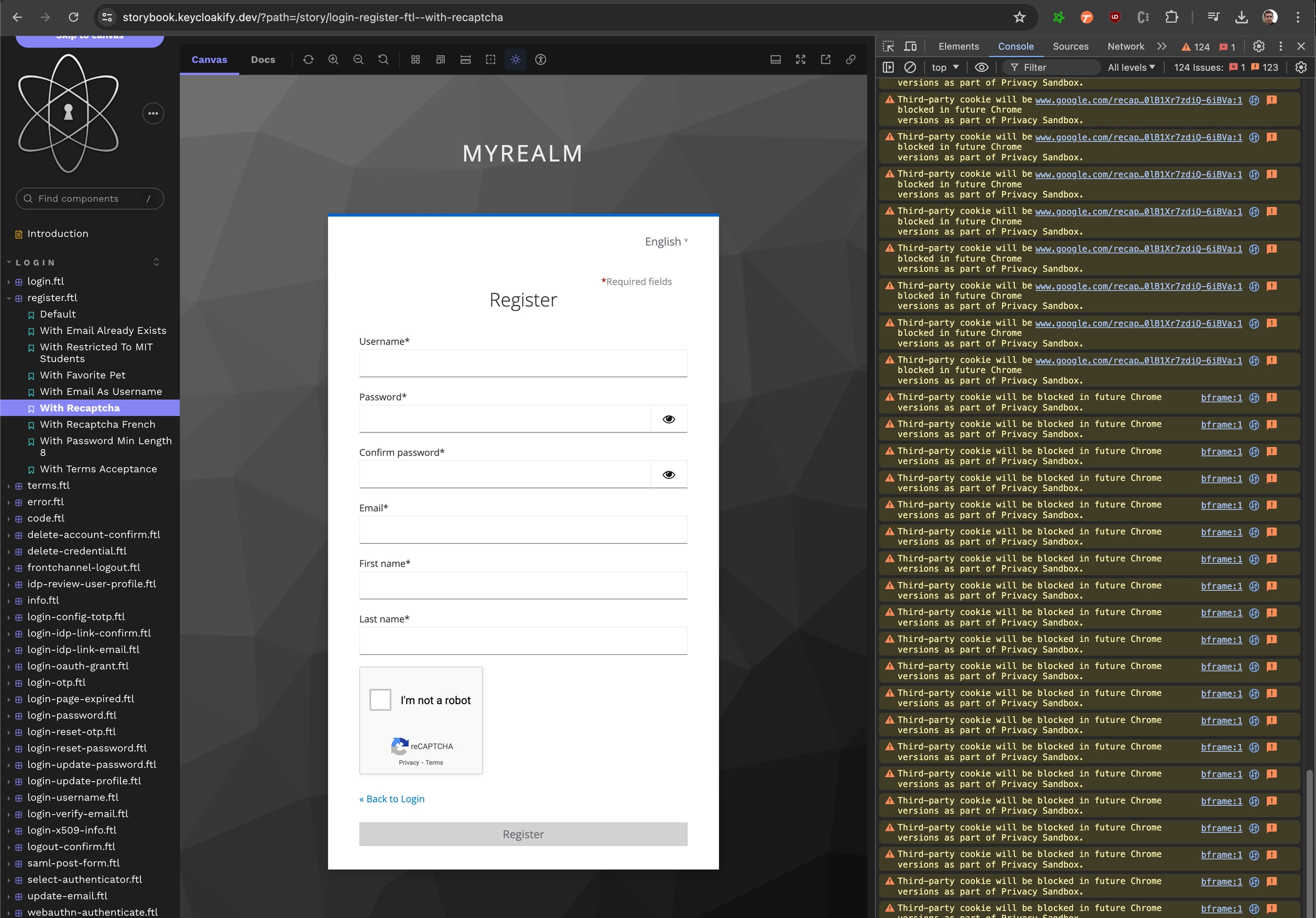The height and width of the screenshot is (918, 1316).
Task: Click into the Username input field
Action: [523, 363]
